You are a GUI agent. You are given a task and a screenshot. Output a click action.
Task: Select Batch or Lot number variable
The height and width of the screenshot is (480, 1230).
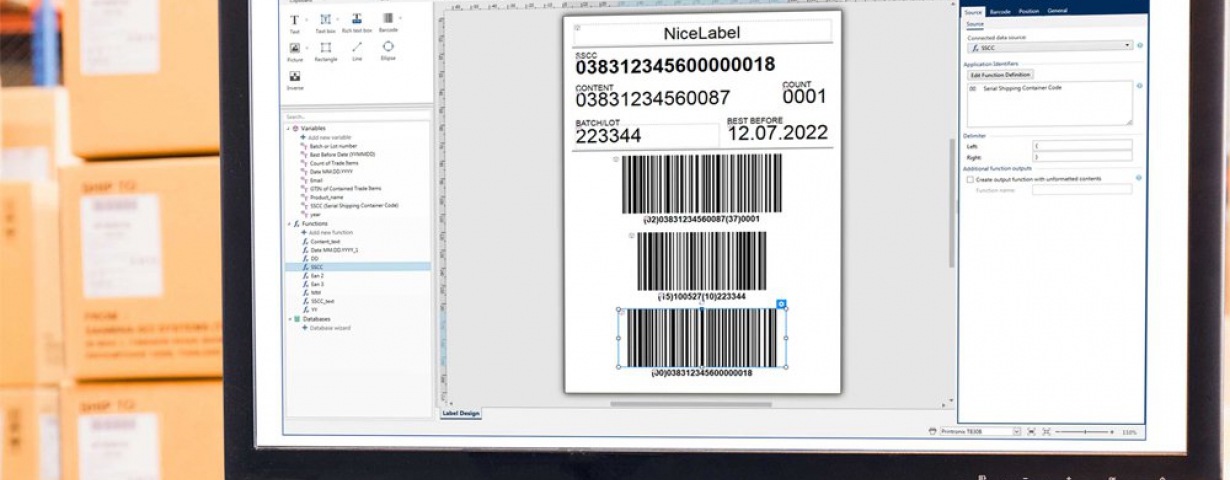(x=333, y=146)
